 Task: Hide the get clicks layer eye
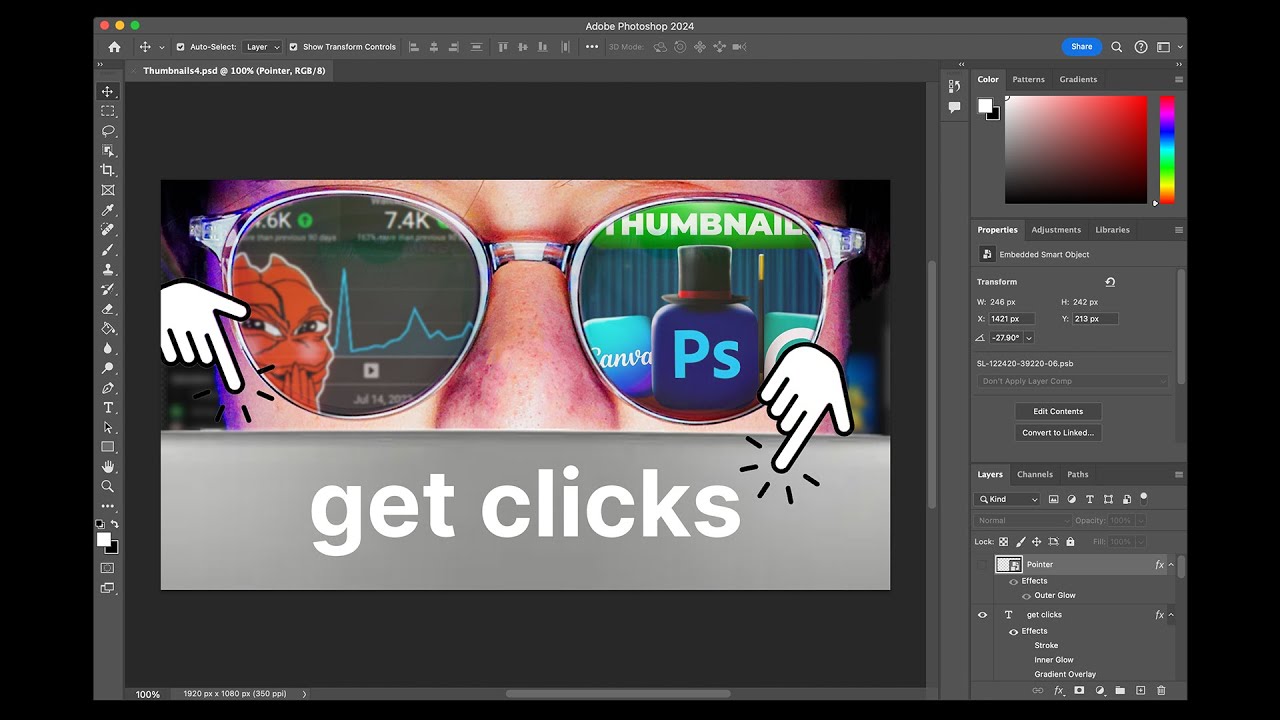(982, 615)
